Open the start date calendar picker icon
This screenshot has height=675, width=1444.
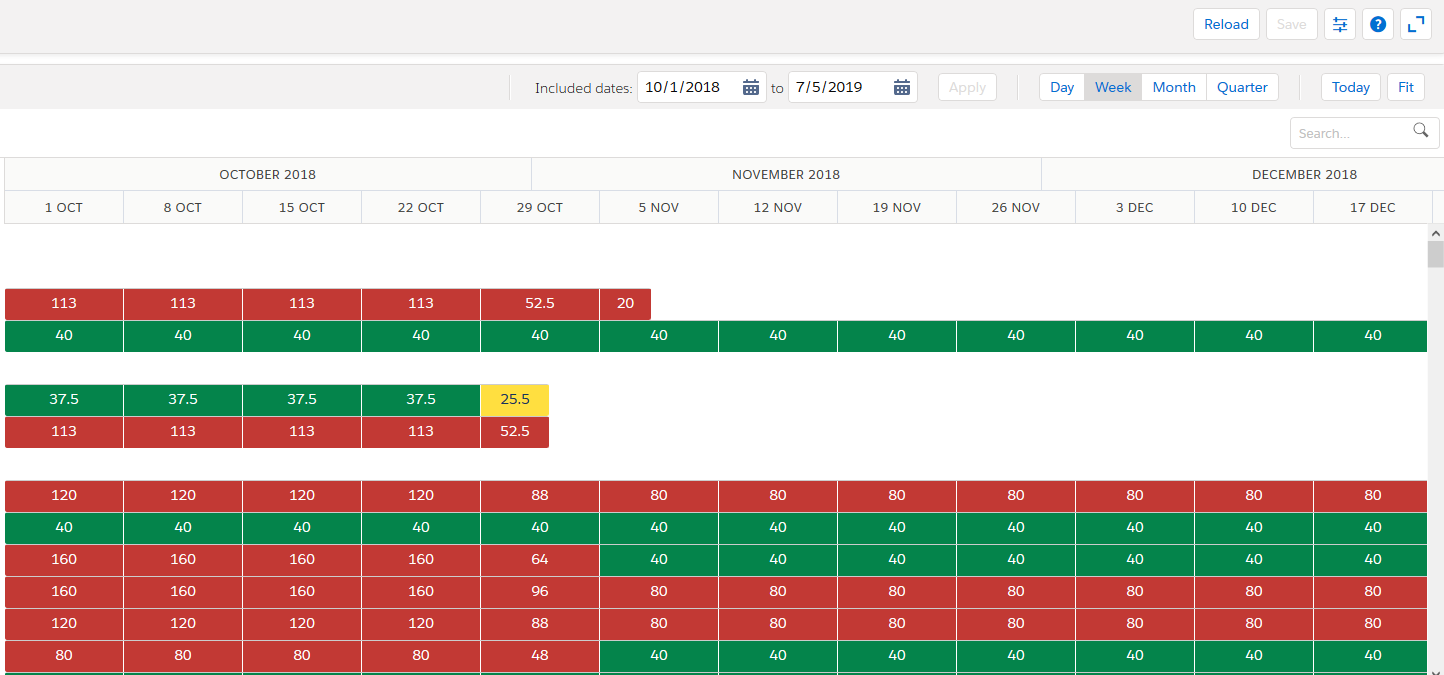pyautogui.click(x=751, y=88)
